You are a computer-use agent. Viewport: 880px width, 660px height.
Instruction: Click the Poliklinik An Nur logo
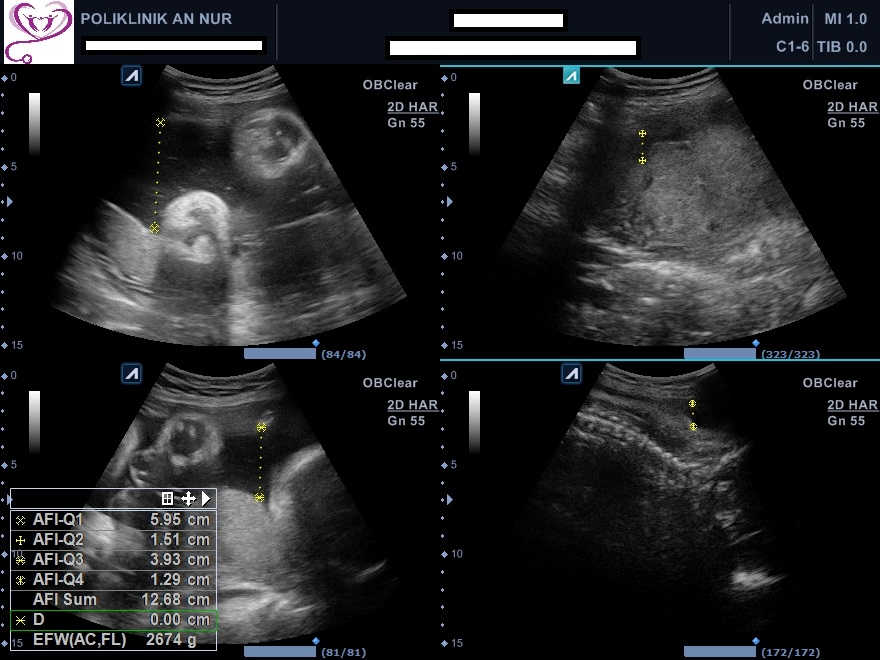tap(38, 32)
